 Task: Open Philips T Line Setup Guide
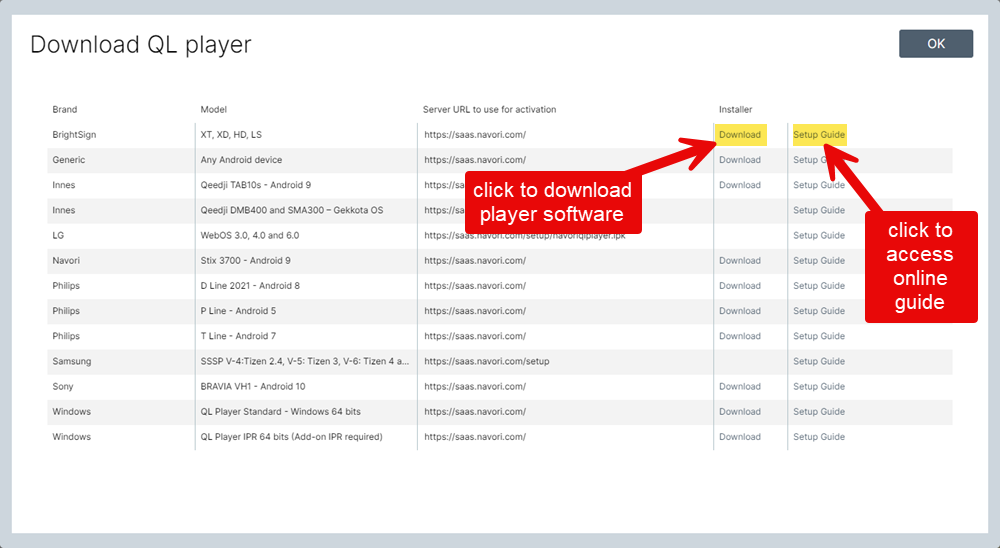(x=819, y=336)
